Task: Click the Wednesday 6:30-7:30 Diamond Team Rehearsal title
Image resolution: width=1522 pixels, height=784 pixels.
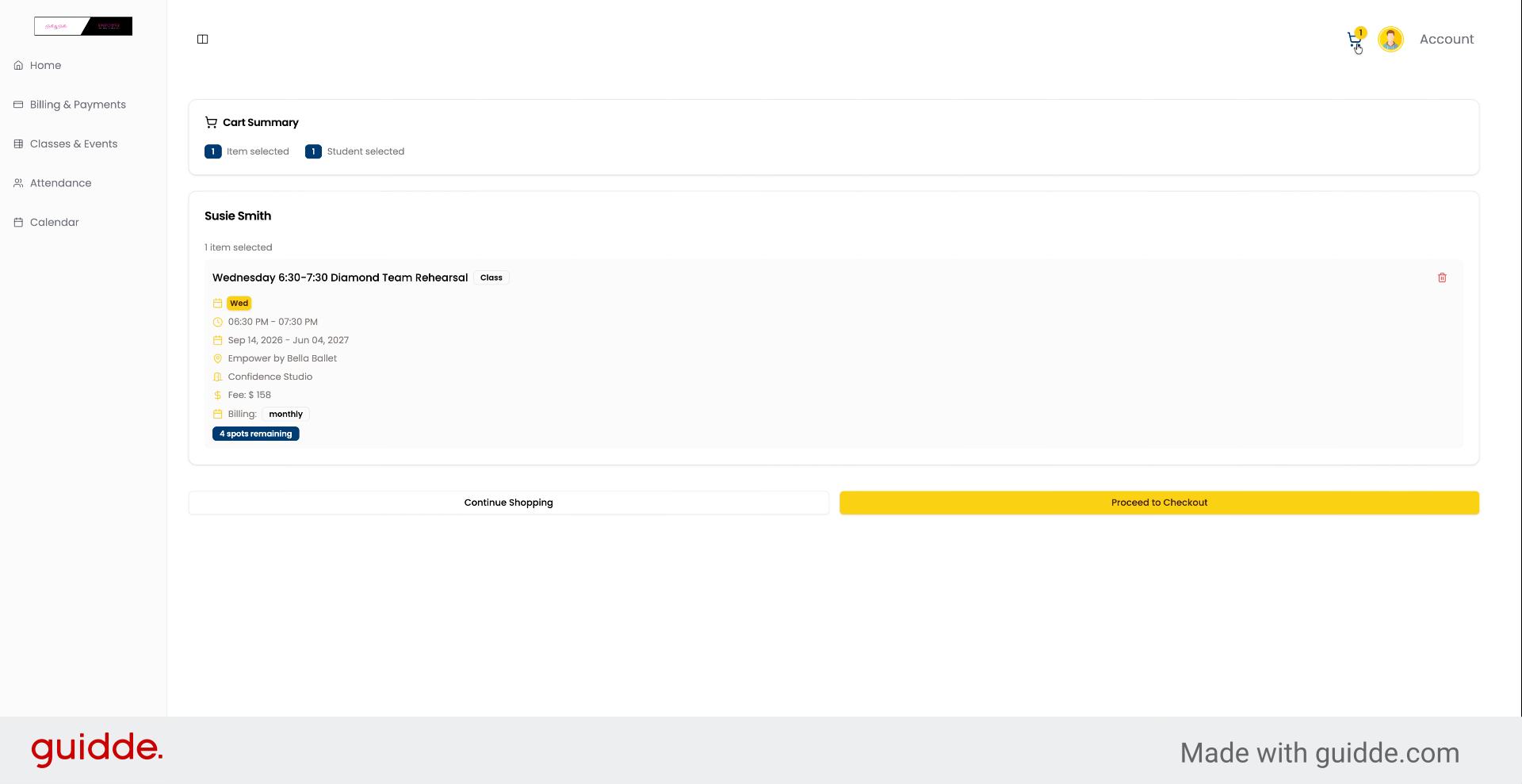Action: click(340, 277)
